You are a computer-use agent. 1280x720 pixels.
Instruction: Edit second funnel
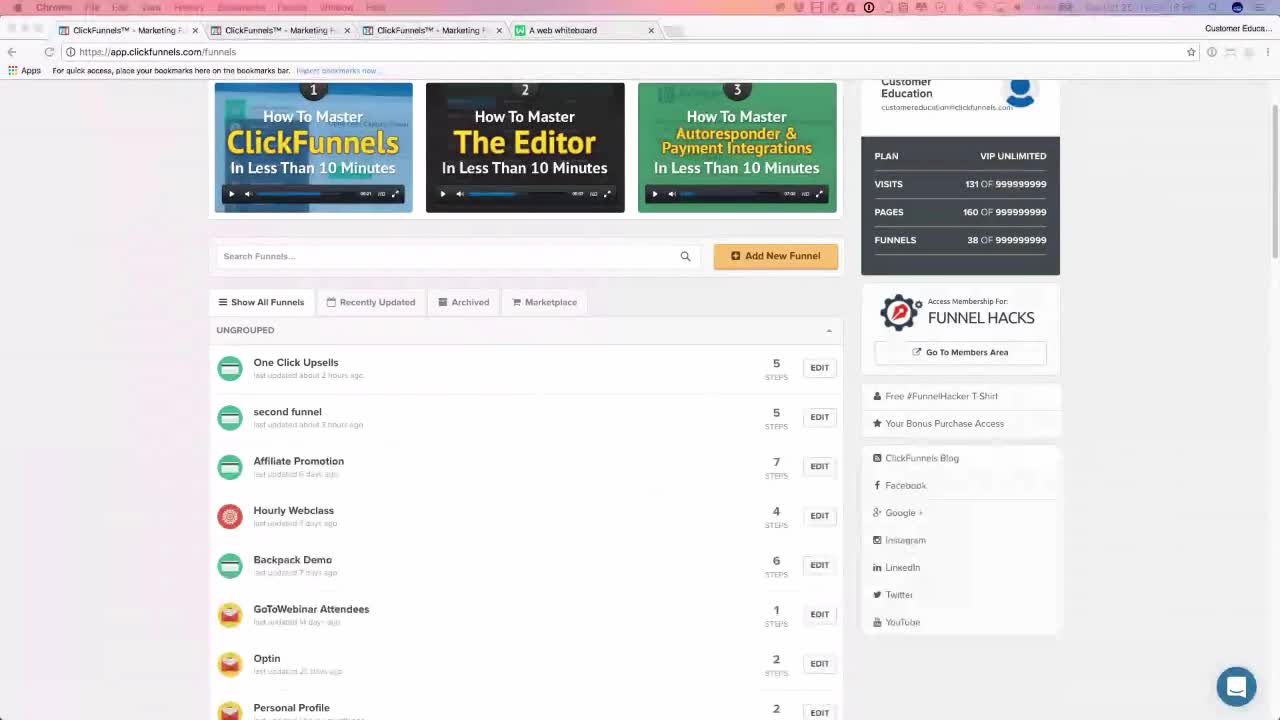[819, 417]
